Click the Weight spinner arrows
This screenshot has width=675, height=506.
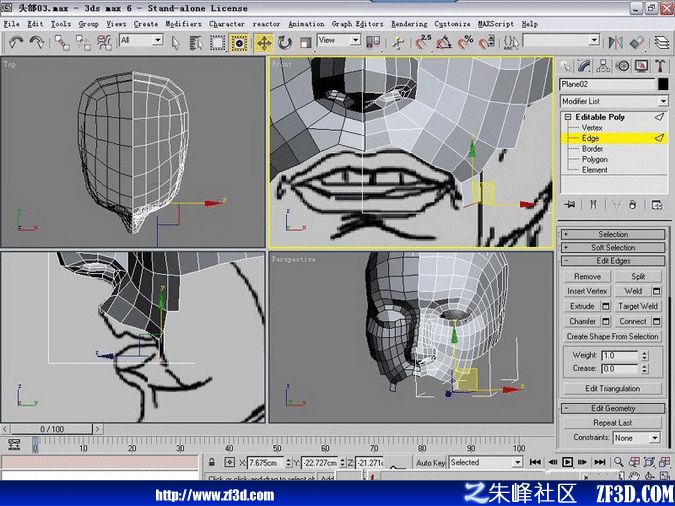pyautogui.click(x=644, y=356)
